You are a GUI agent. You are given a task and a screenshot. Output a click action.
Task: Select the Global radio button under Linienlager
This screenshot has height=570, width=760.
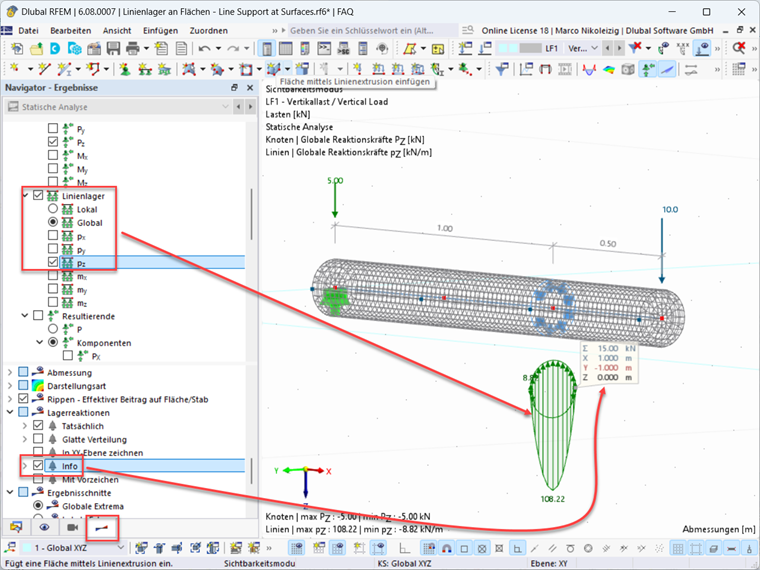(x=53, y=222)
